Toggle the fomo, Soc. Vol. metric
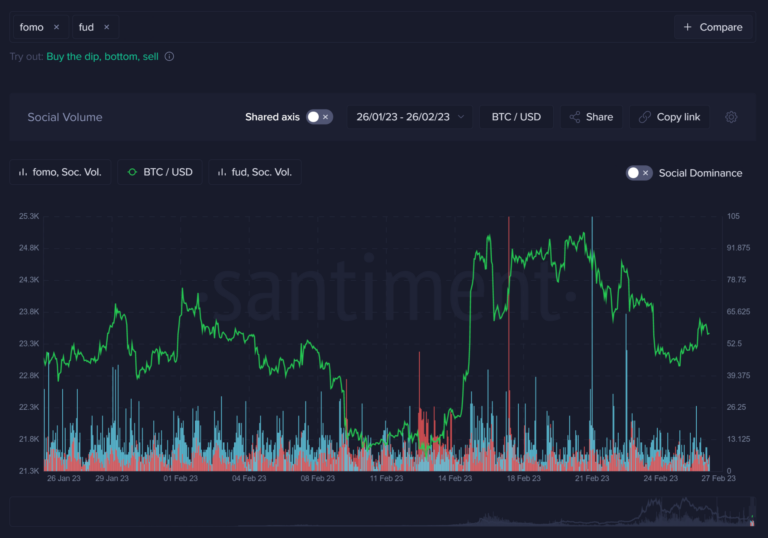Screen dimensions: 768x538 tap(60, 172)
